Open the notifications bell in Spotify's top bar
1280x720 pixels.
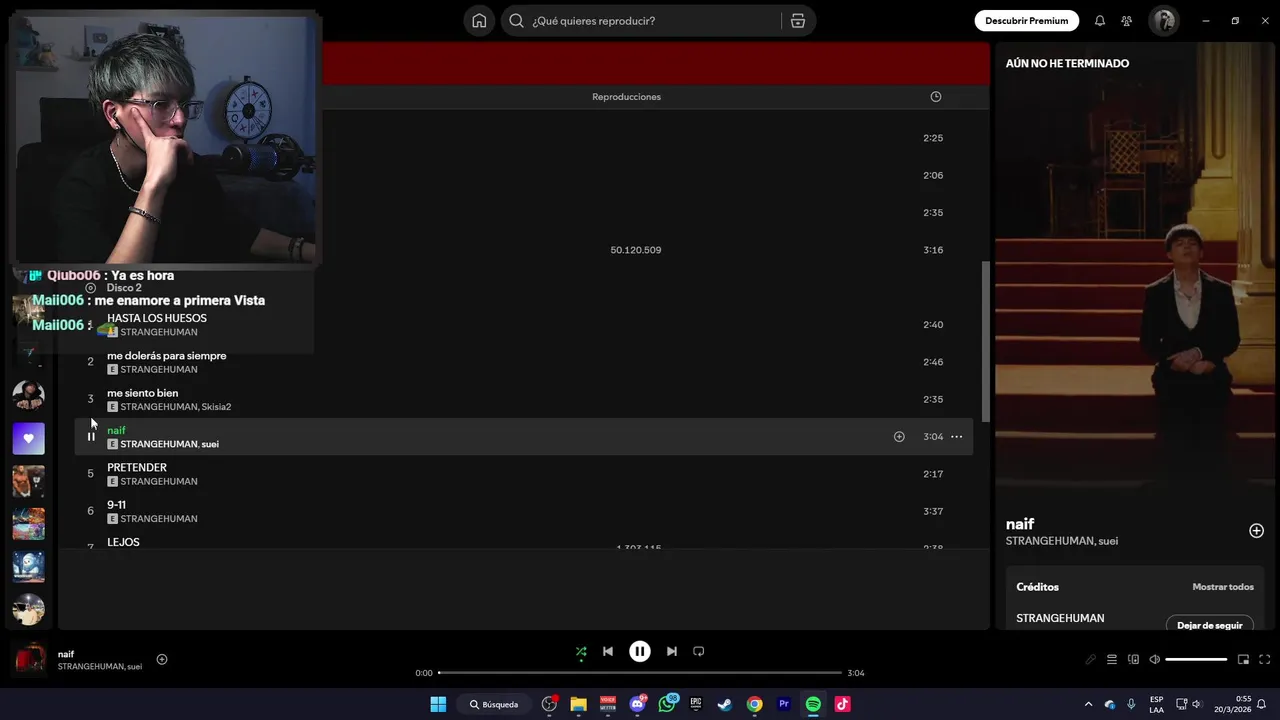click(x=1100, y=21)
